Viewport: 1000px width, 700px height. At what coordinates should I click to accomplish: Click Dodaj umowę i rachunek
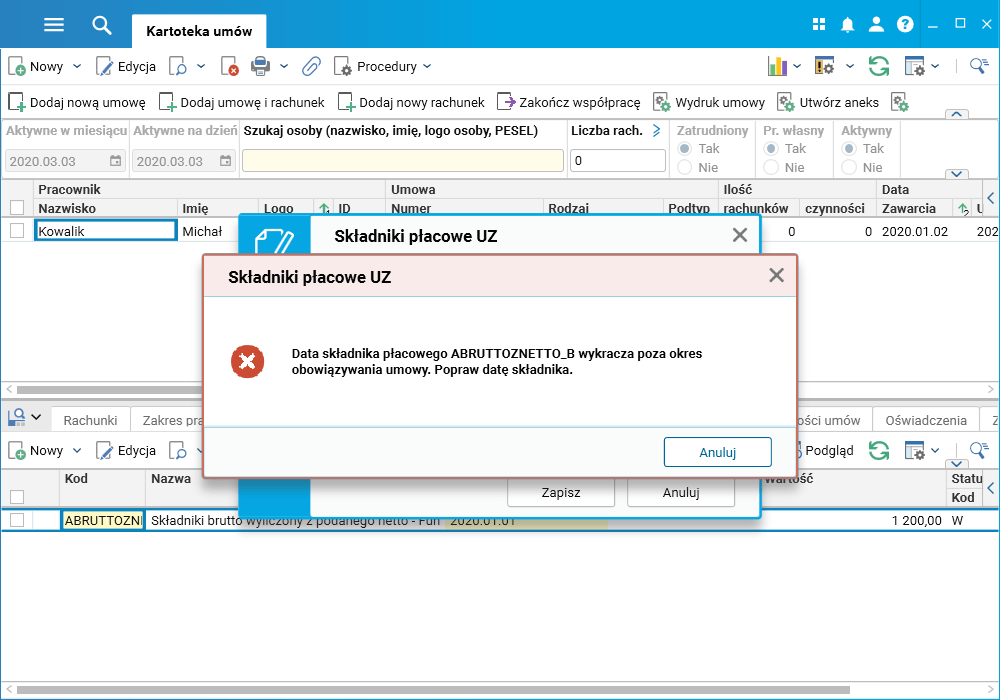tap(242, 103)
